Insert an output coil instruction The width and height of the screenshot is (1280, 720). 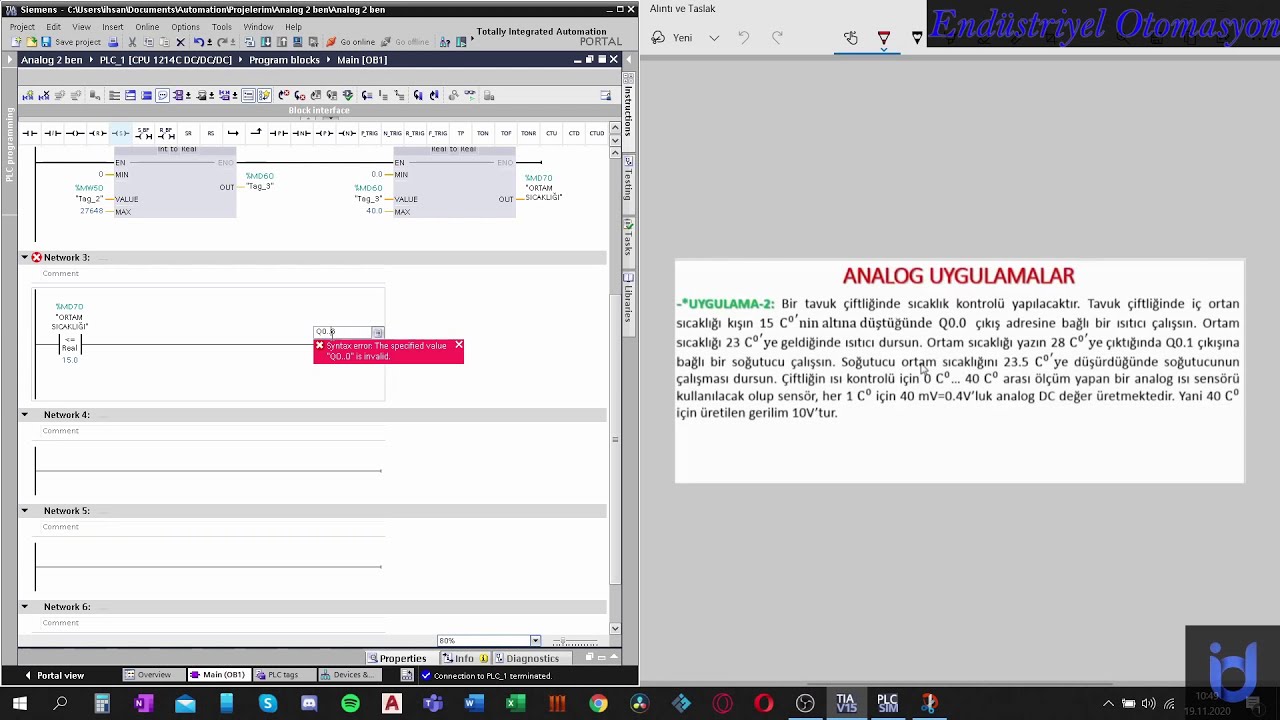(x=75, y=133)
